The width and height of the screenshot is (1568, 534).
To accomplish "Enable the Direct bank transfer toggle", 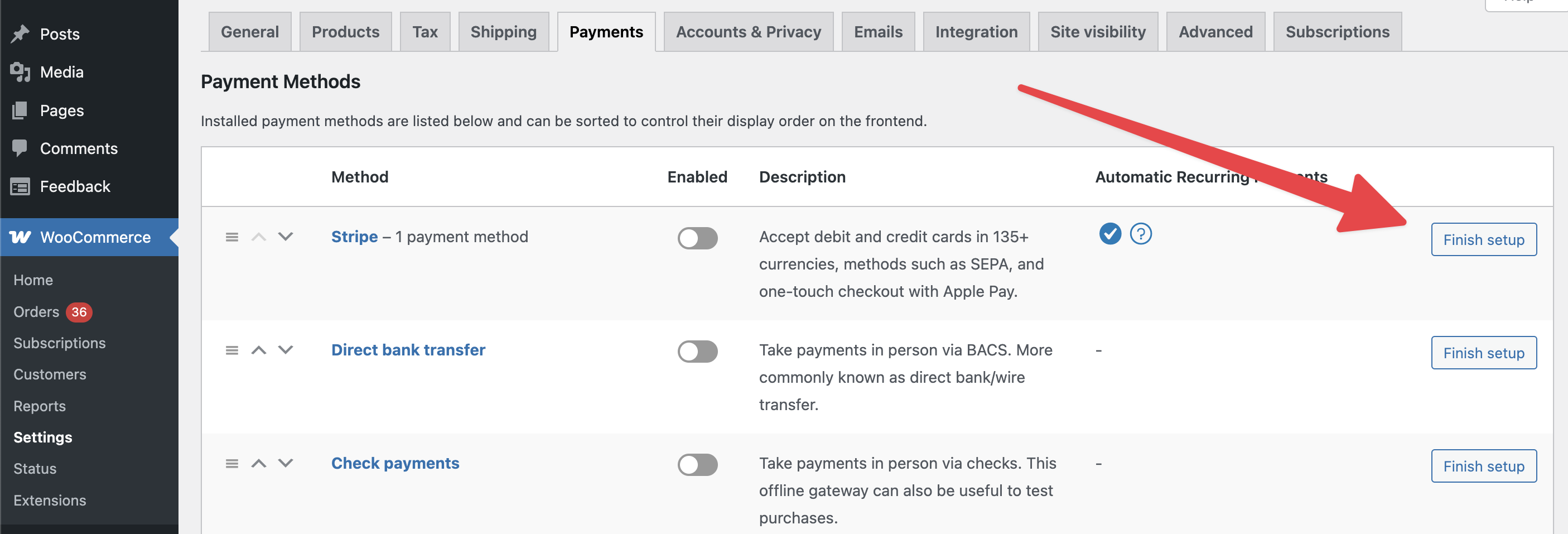I will (x=697, y=352).
